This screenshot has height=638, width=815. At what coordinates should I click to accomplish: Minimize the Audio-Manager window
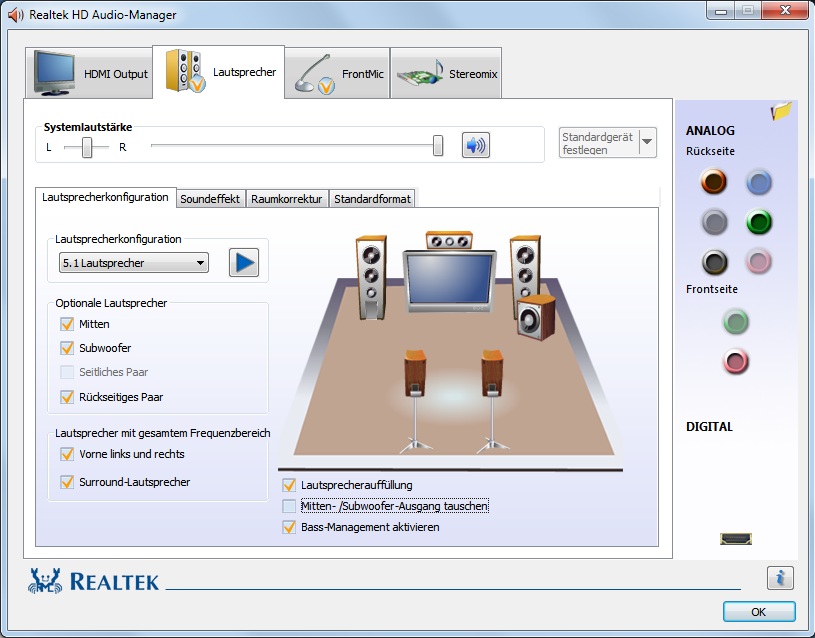[720, 10]
